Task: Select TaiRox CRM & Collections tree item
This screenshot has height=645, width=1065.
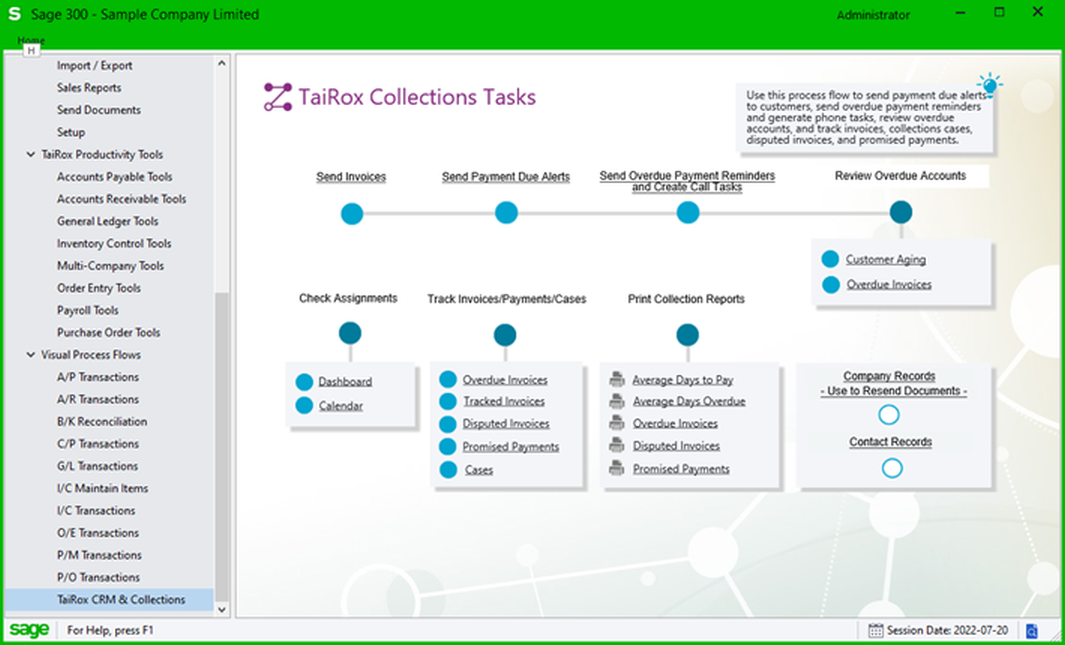Action: point(120,600)
